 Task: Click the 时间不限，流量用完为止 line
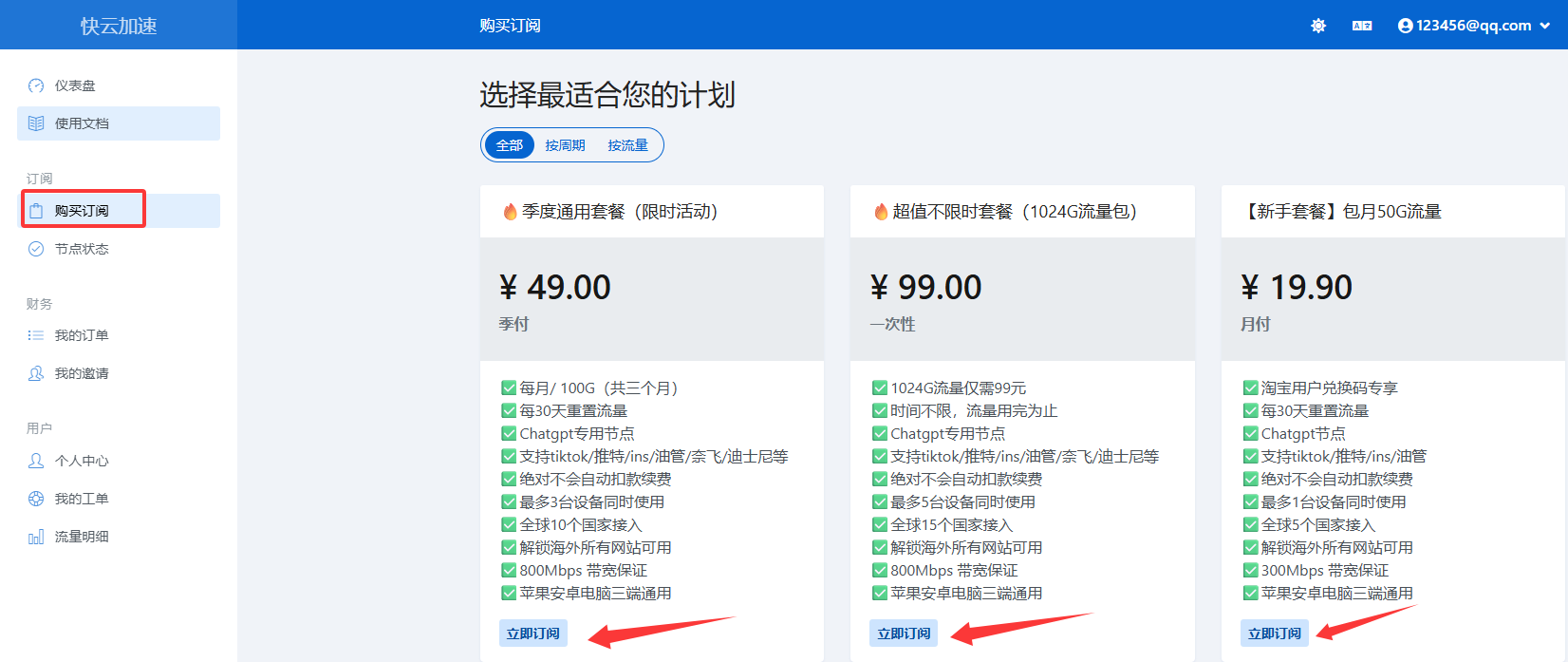(x=964, y=410)
